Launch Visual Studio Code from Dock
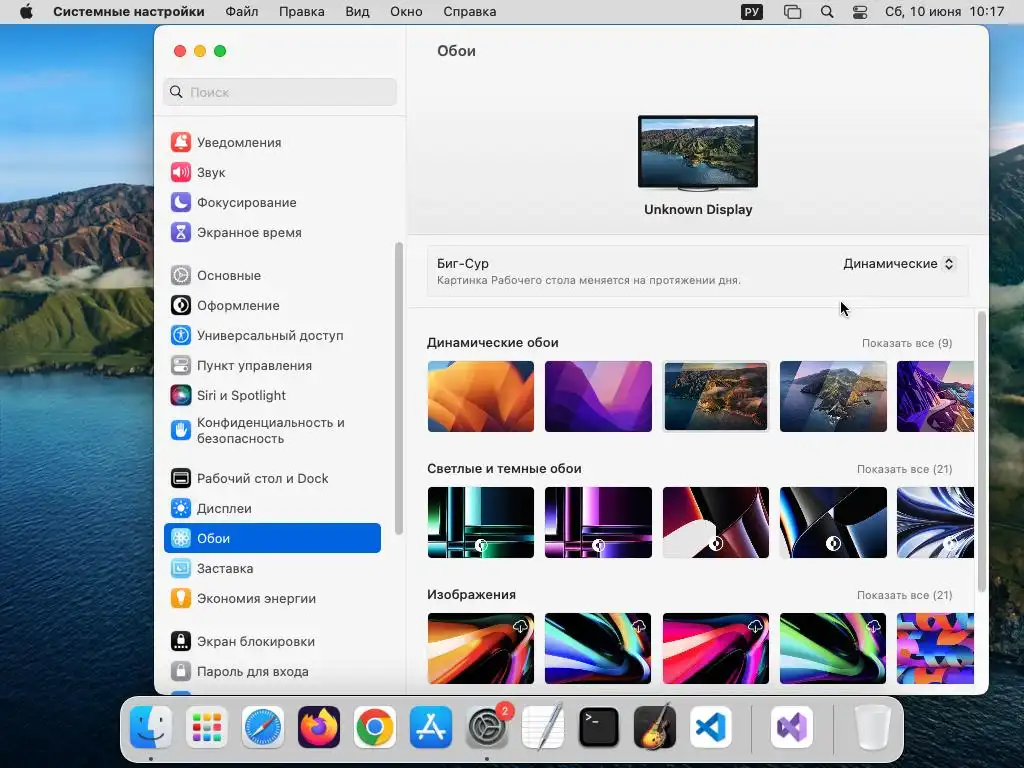The height and width of the screenshot is (768, 1024). pos(711,727)
